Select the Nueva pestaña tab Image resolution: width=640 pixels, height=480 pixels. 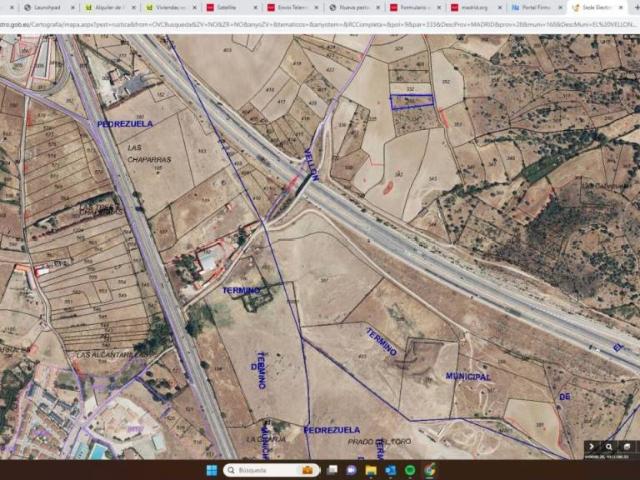pyautogui.click(x=354, y=7)
